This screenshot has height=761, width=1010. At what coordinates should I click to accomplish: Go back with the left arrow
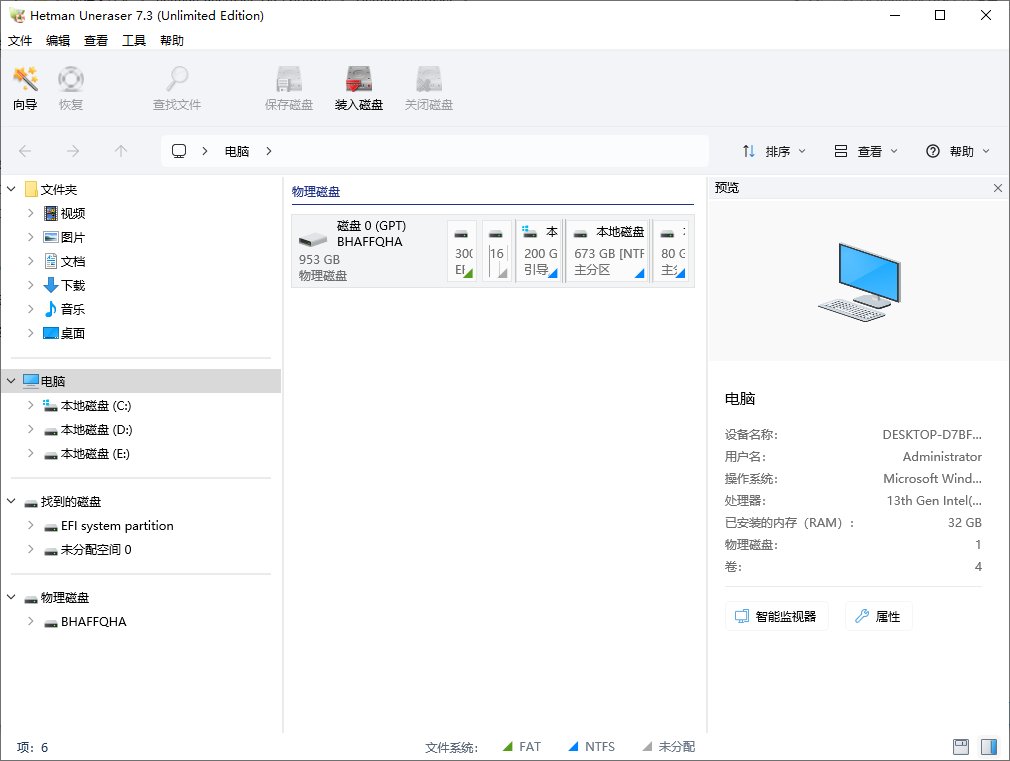click(x=25, y=151)
